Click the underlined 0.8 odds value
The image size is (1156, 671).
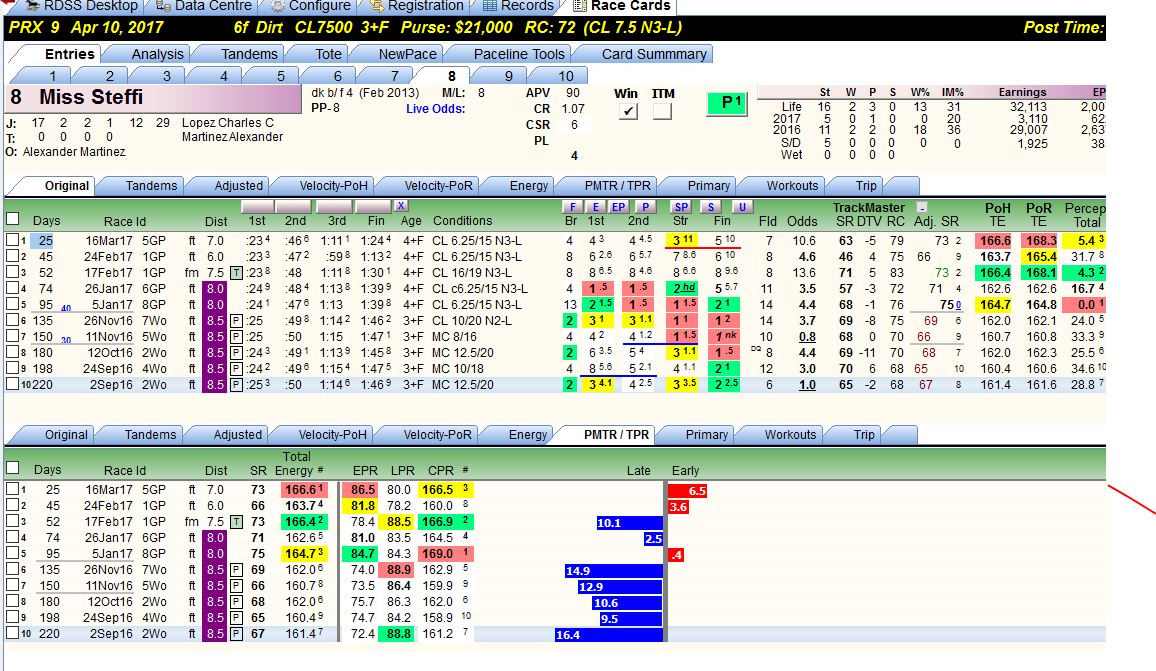point(807,337)
